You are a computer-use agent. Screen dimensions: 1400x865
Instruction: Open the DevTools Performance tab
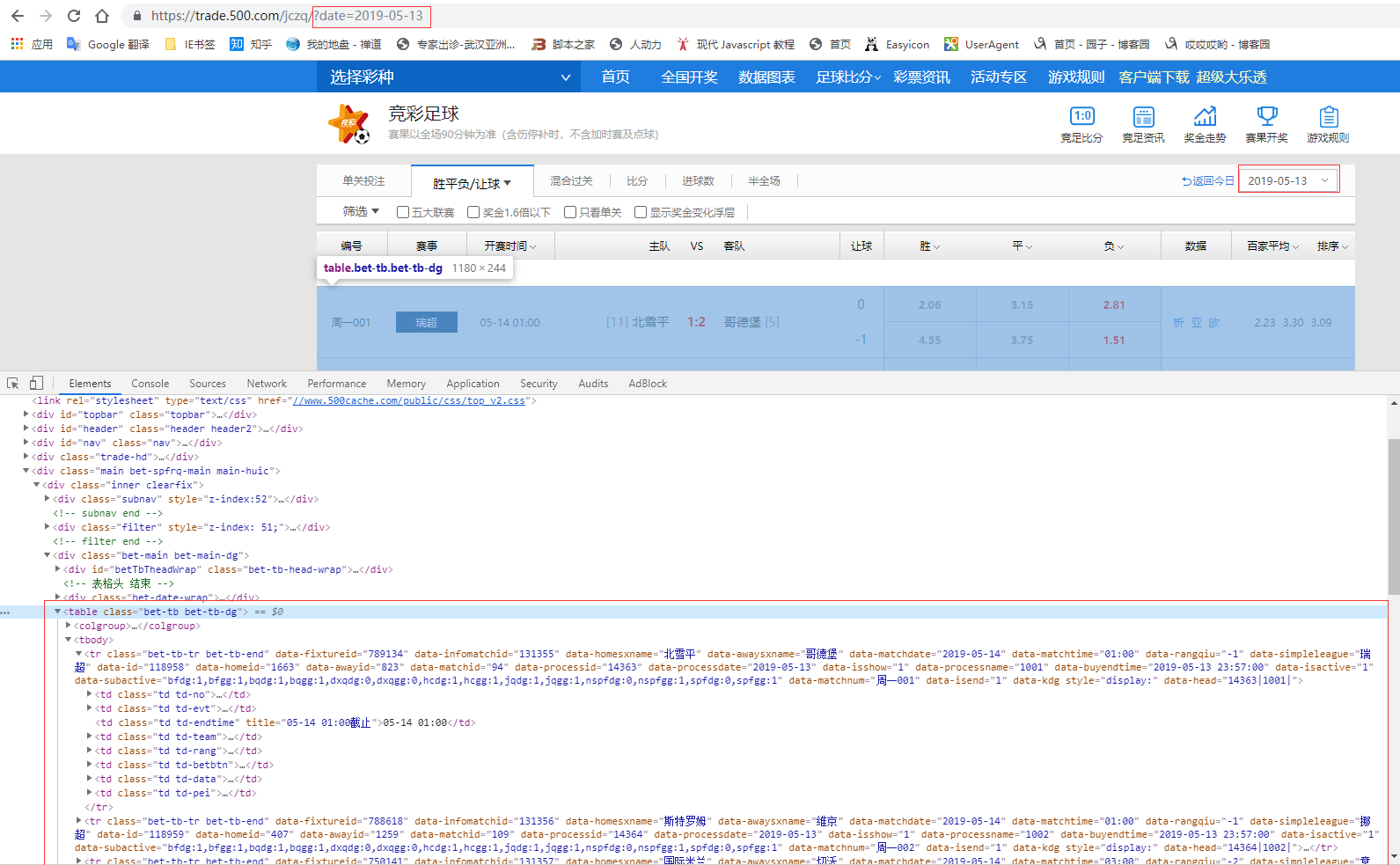click(x=337, y=384)
